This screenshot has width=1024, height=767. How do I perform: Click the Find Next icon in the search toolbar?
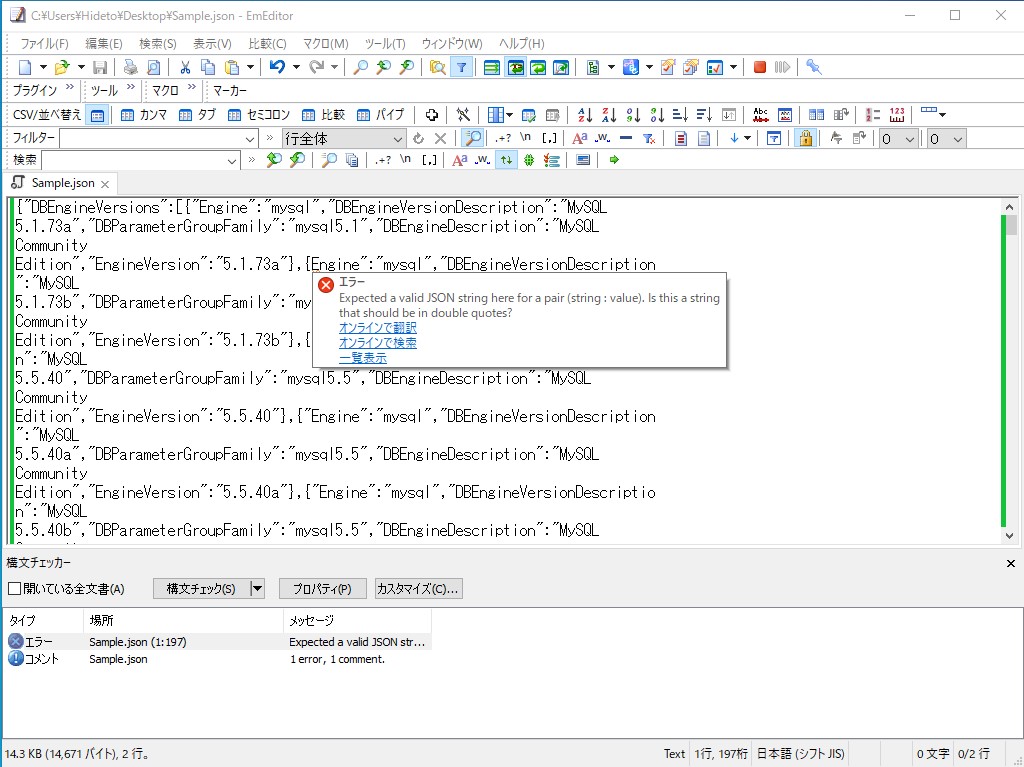pos(297,160)
